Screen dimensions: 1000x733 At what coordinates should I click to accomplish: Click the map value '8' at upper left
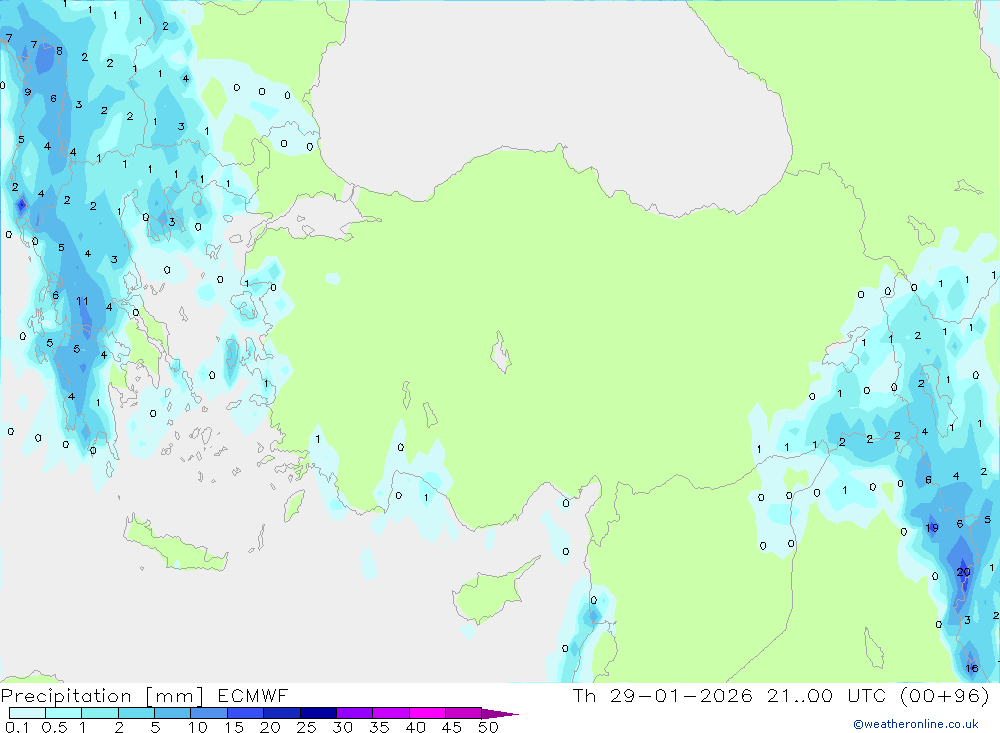pyautogui.click(x=59, y=51)
